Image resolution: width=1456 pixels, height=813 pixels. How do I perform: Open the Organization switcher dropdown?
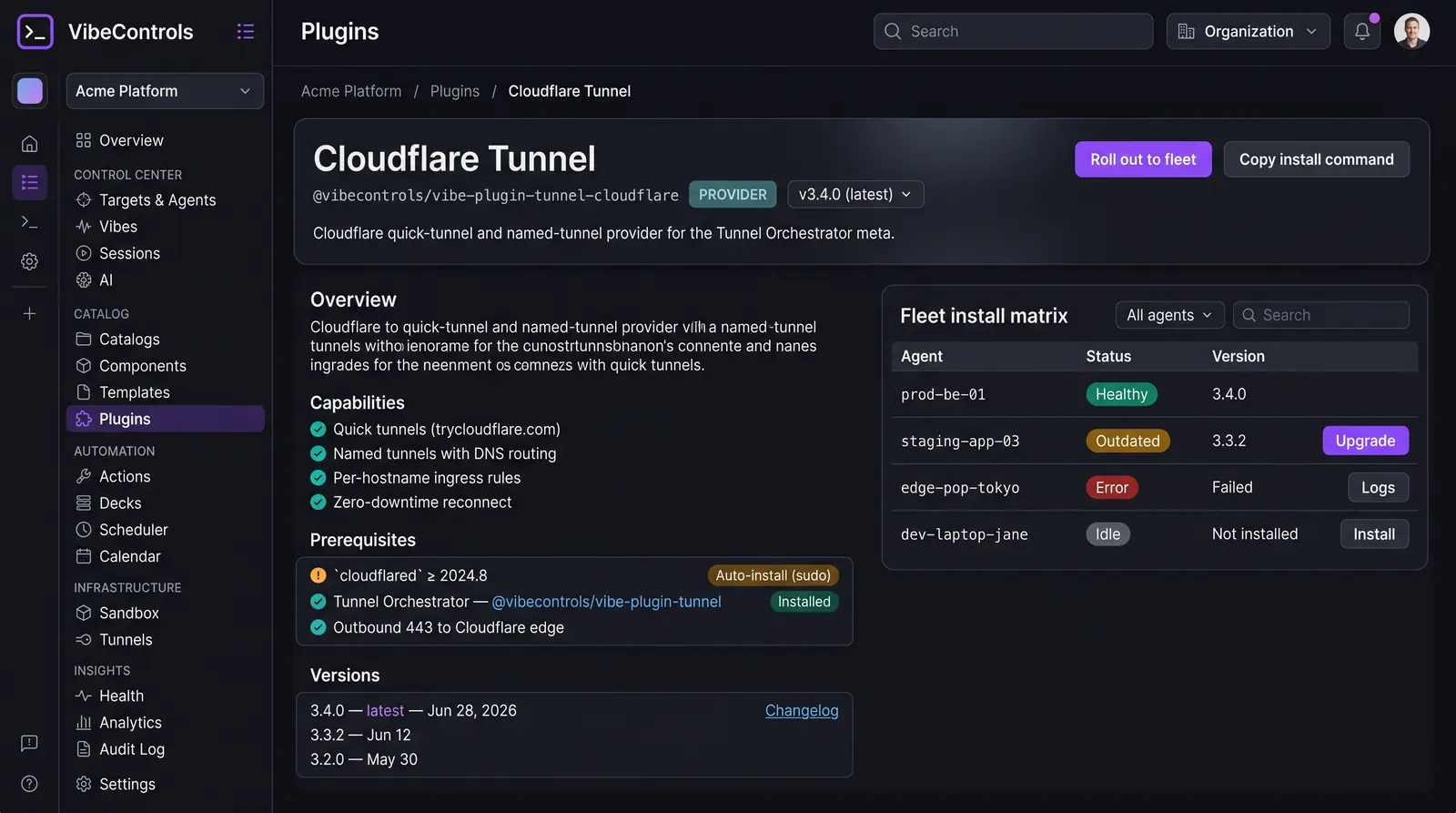[x=1248, y=32]
